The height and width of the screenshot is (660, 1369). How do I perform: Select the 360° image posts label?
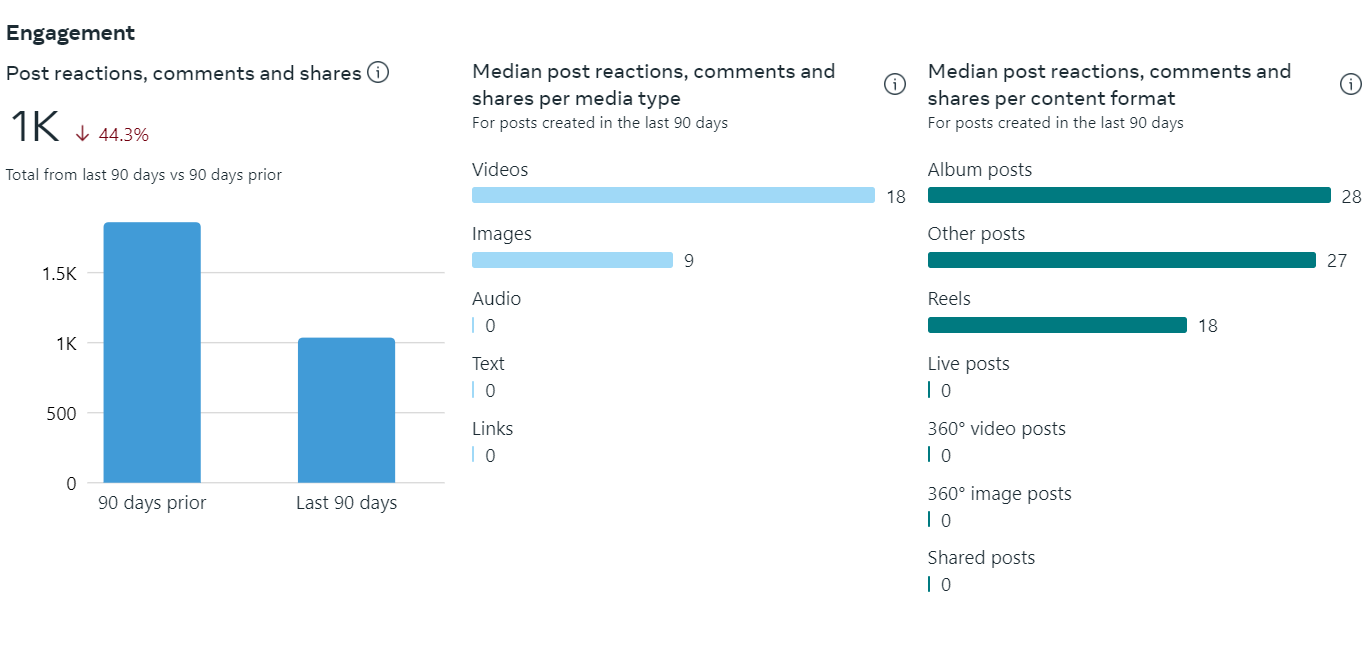coord(999,494)
